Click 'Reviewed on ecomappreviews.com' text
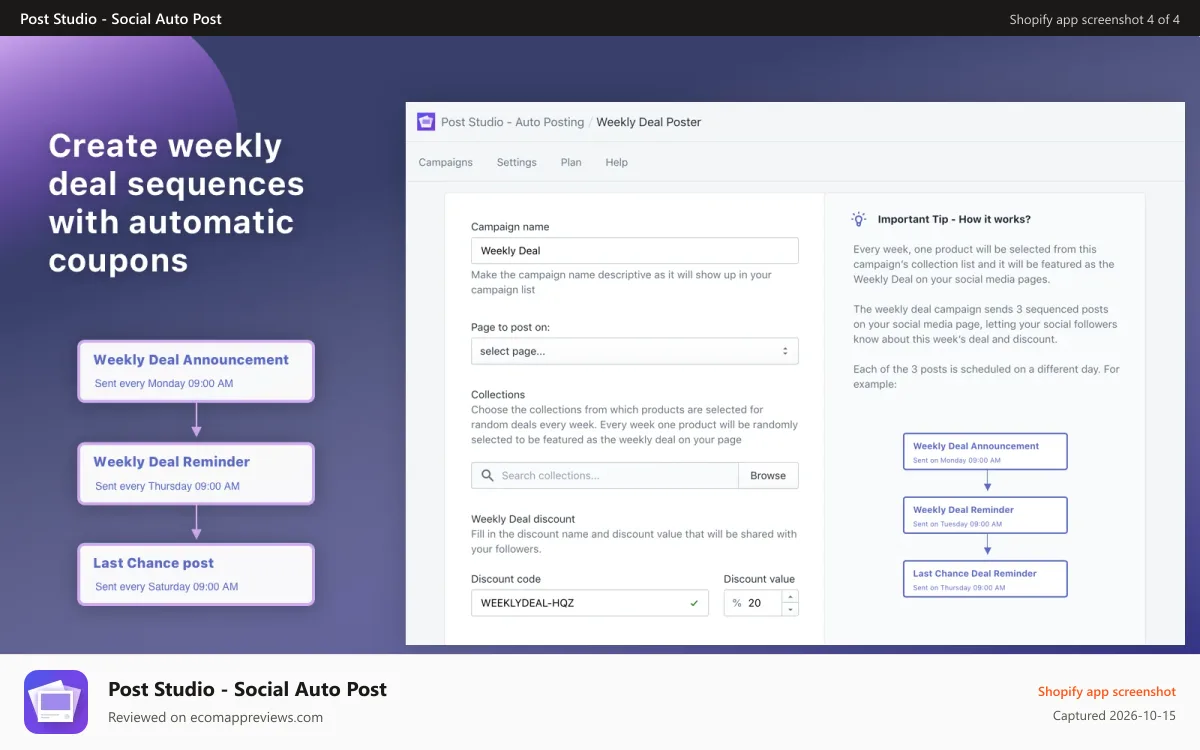Image resolution: width=1200 pixels, height=750 pixels. 215,717
